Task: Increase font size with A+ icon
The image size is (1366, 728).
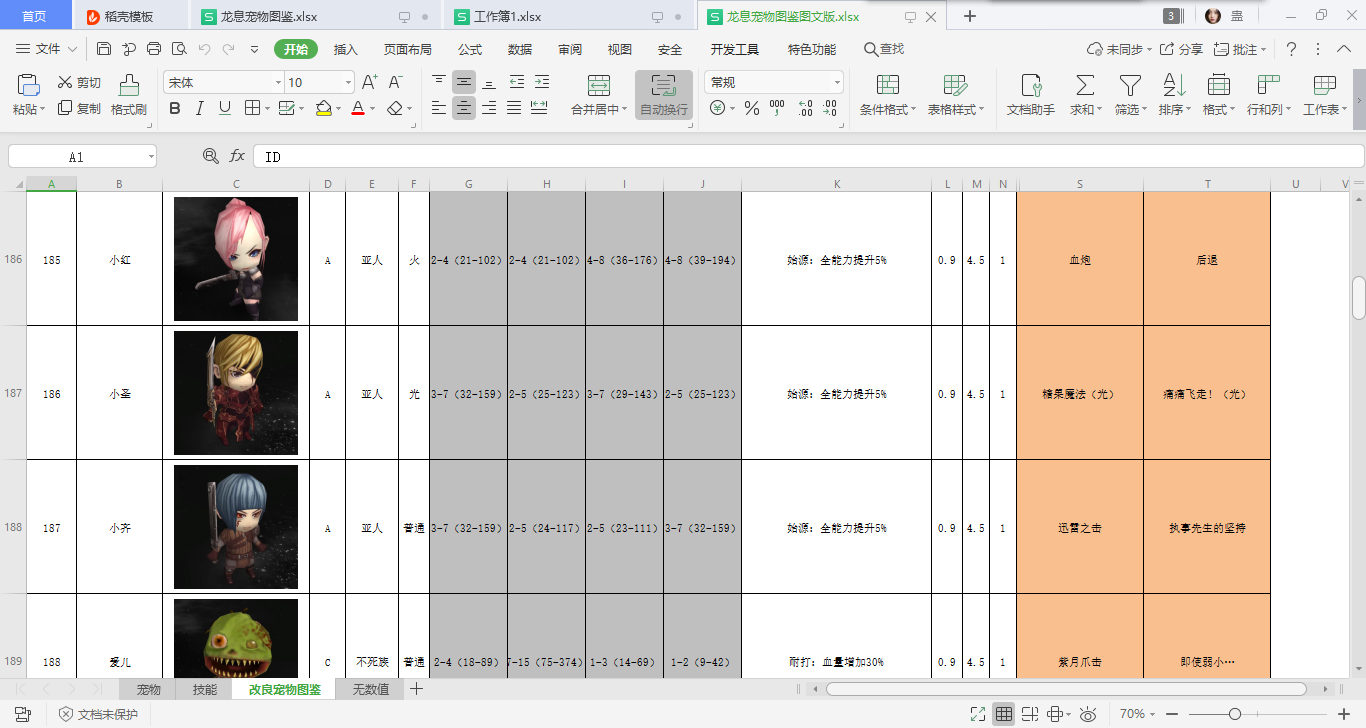Action: 369,82
